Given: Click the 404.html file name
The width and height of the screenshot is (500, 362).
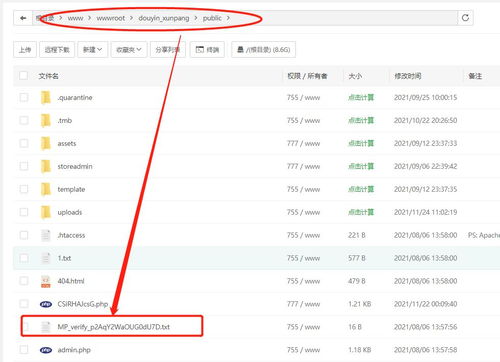Looking at the screenshot, I should click(71, 281).
